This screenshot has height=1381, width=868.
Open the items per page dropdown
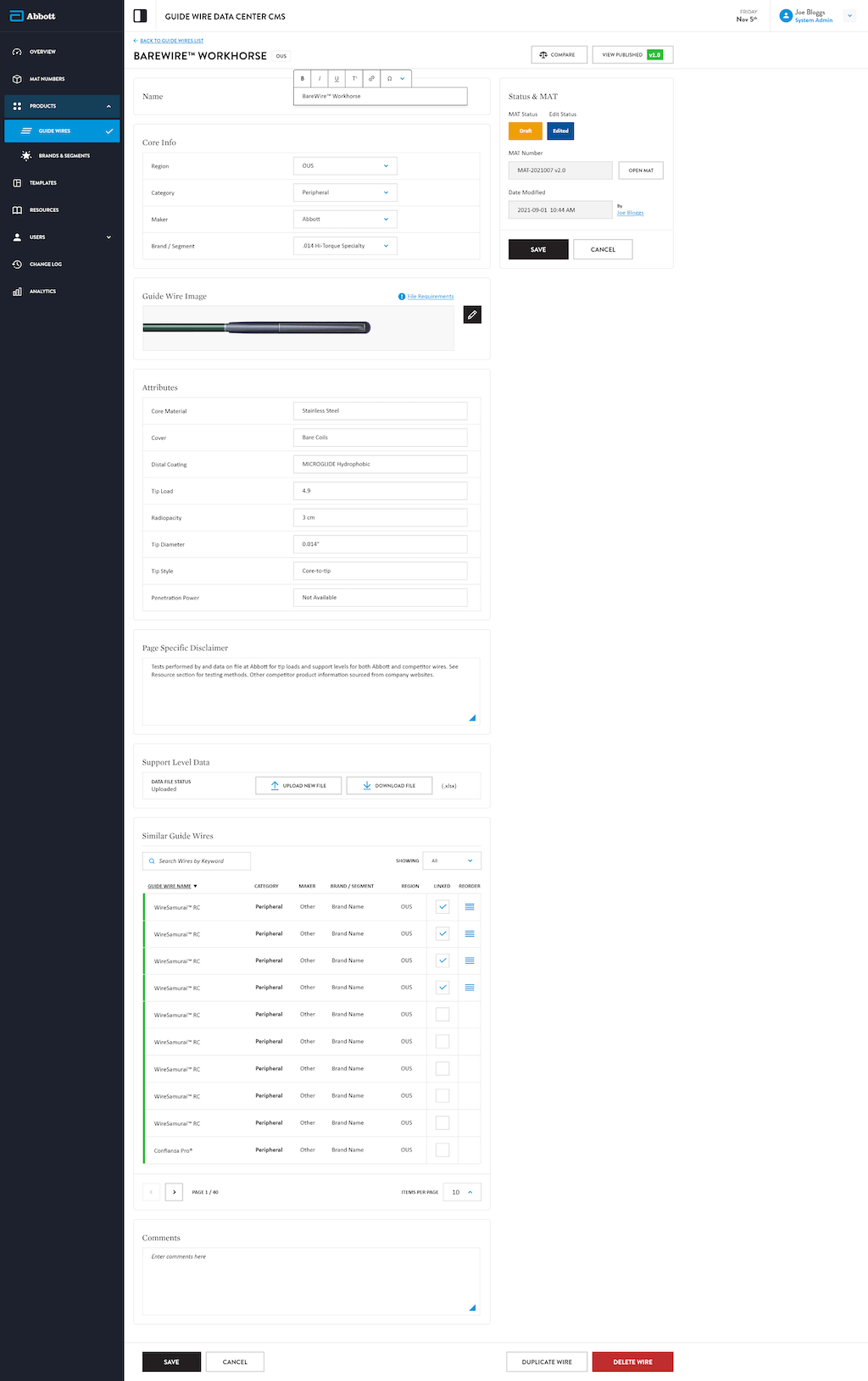(x=462, y=1192)
